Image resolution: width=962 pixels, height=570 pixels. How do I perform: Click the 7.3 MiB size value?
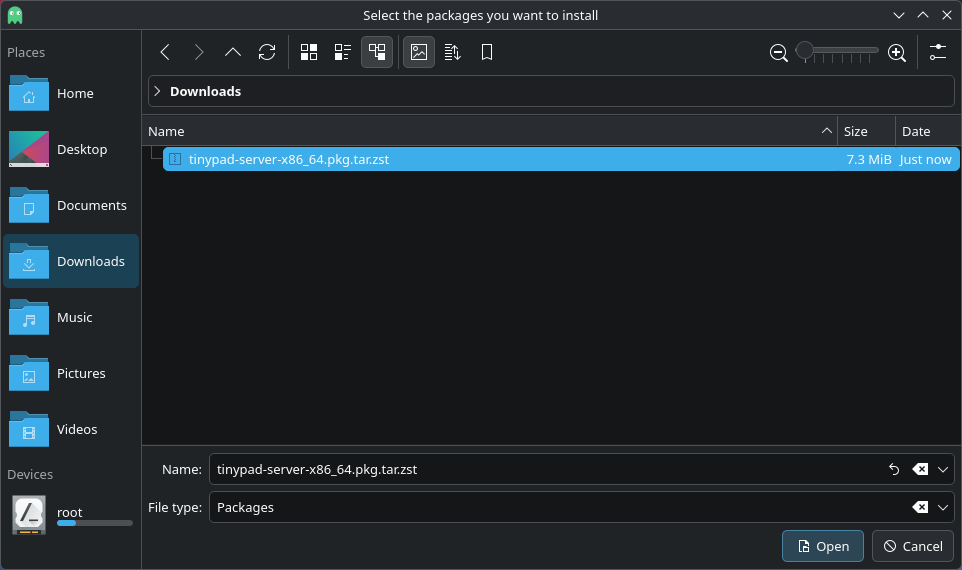click(869, 160)
